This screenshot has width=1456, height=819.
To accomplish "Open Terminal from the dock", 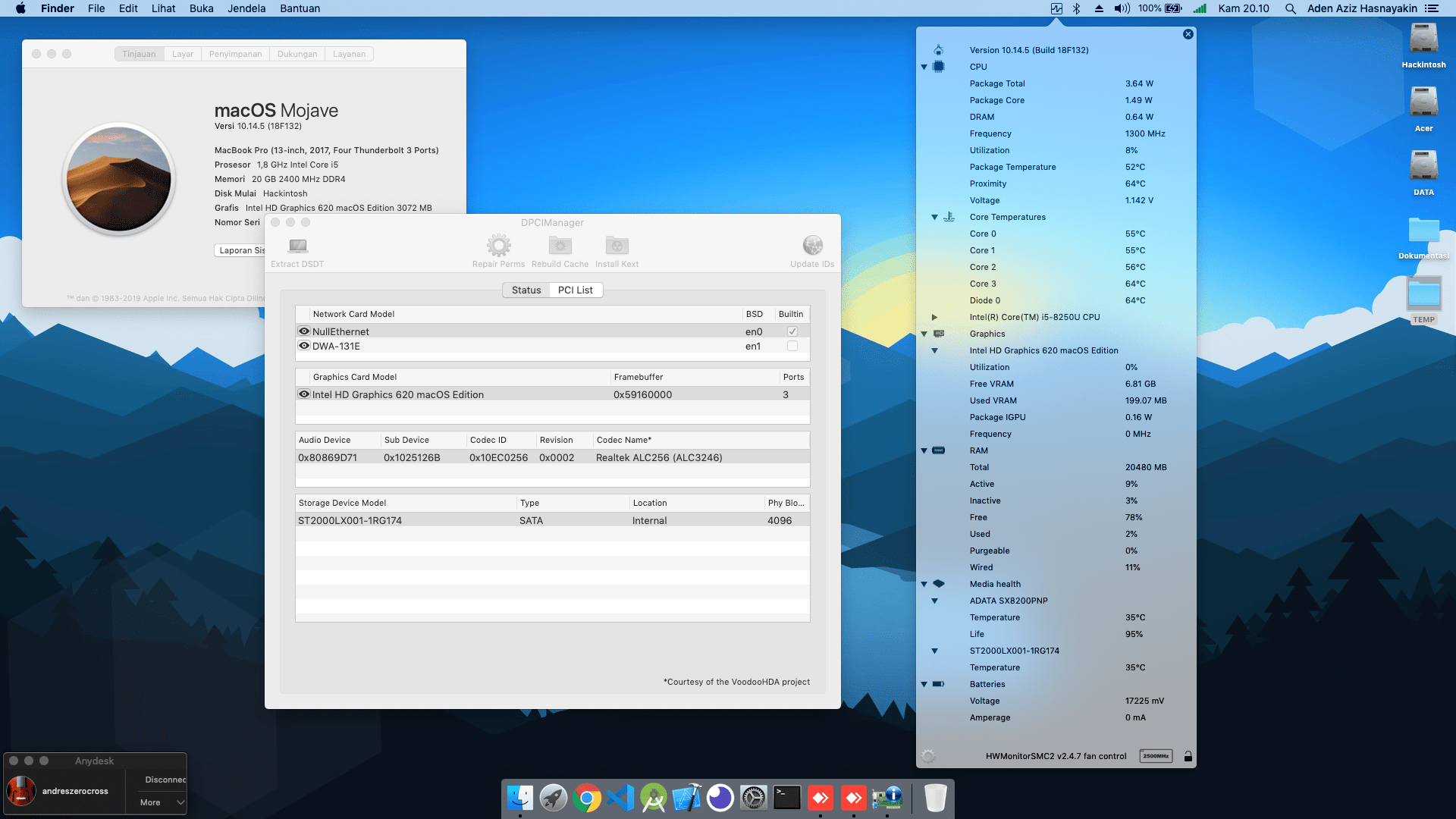I will (787, 798).
